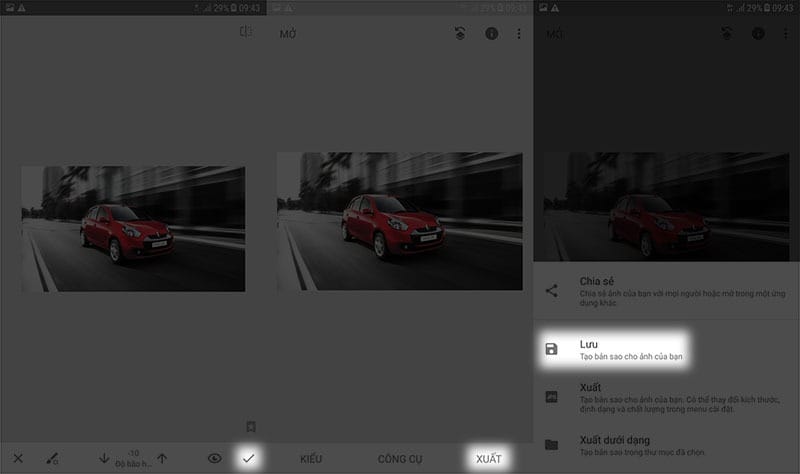Open the highlighted XUẤT tab
The height and width of the screenshot is (474, 800).
coord(489,459)
